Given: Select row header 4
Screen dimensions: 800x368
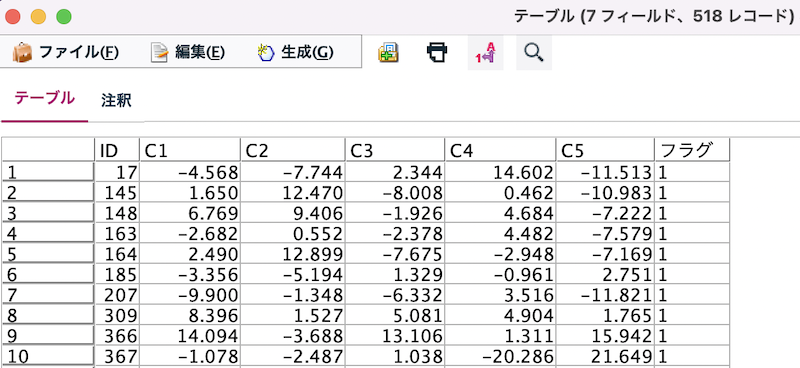Looking at the screenshot, I should tap(48, 234).
